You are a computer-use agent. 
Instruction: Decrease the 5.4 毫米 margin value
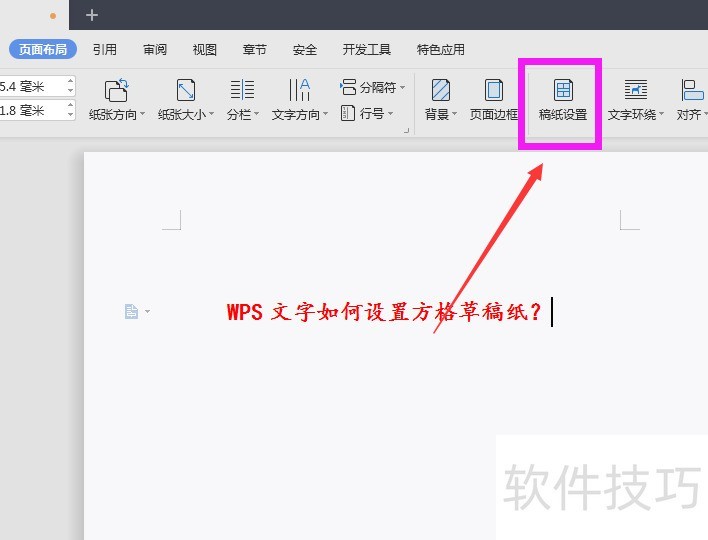[x=70, y=91]
